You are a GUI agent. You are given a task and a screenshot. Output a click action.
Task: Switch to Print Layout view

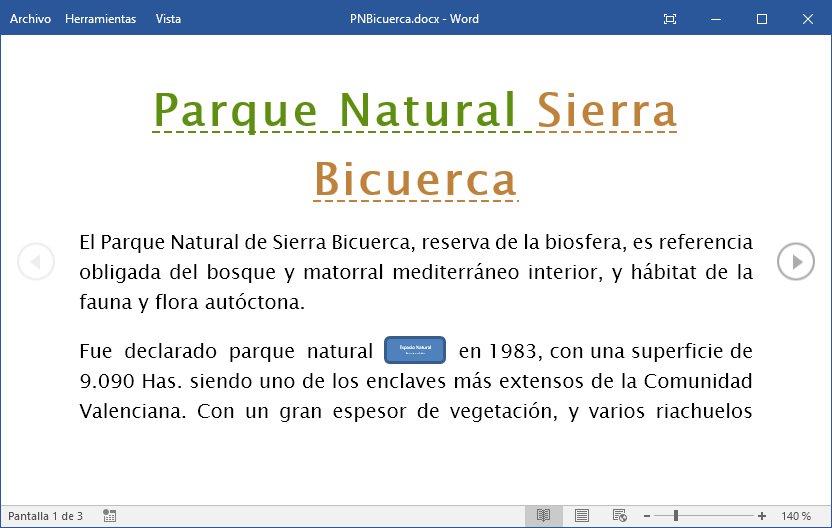(582, 516)
